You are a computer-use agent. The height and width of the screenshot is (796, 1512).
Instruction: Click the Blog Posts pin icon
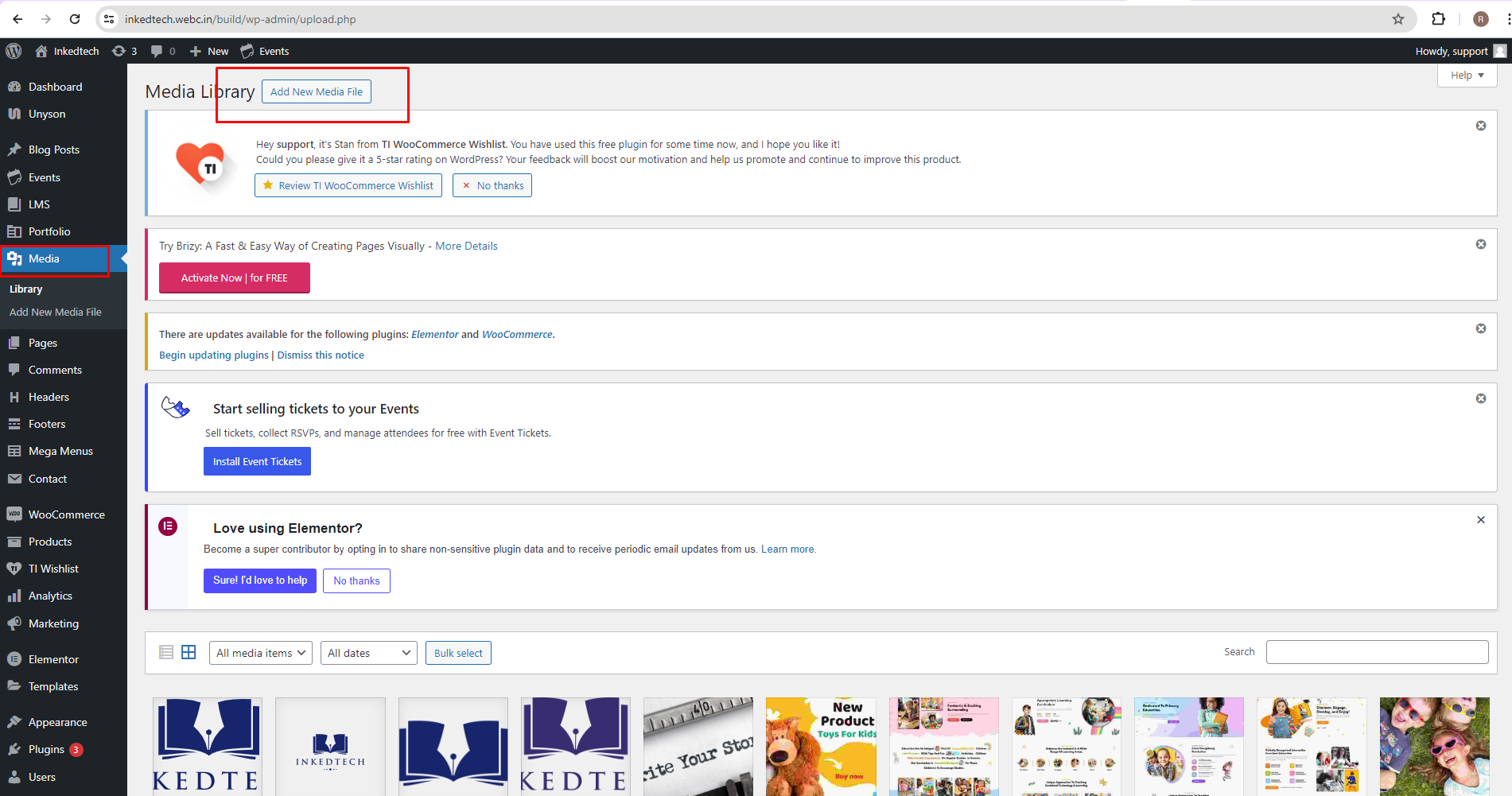(x=14, y=149)
